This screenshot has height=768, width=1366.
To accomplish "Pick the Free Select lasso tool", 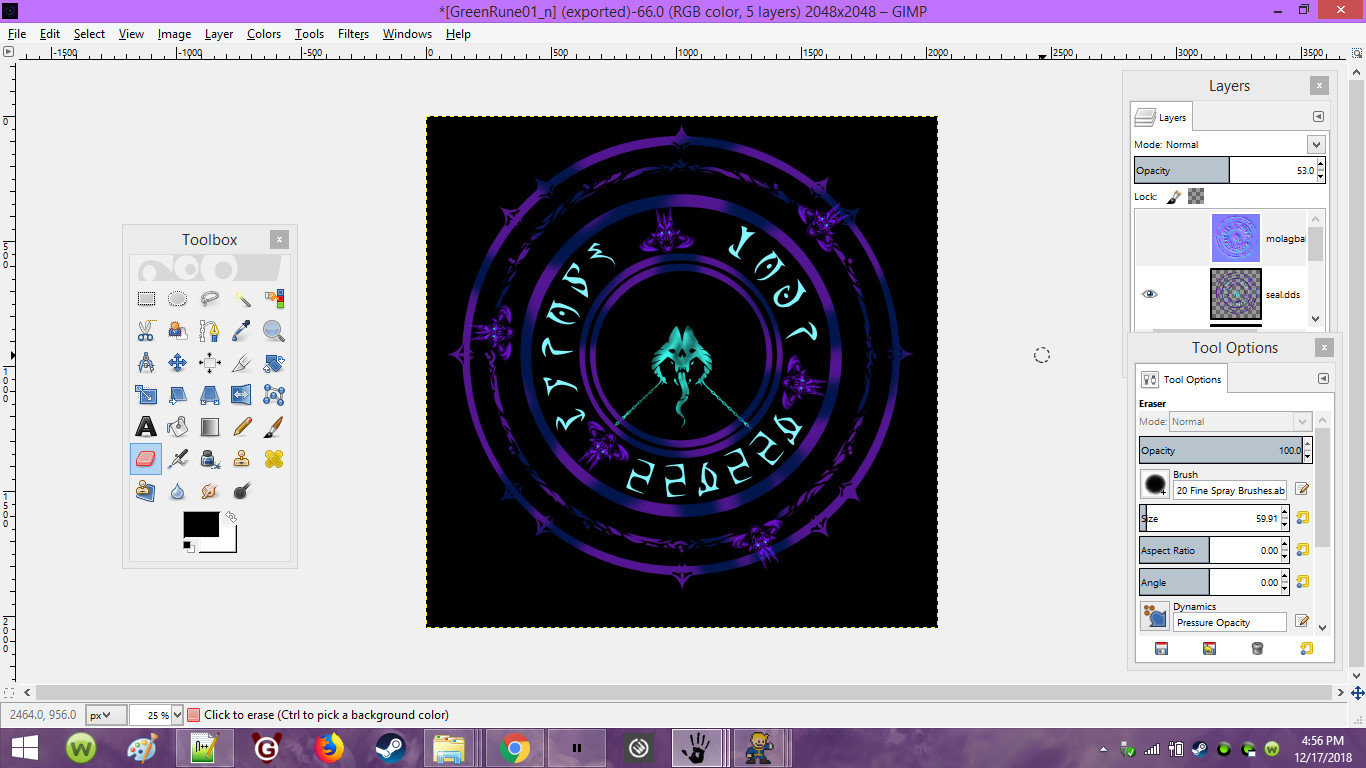I will tap(210, 298).
